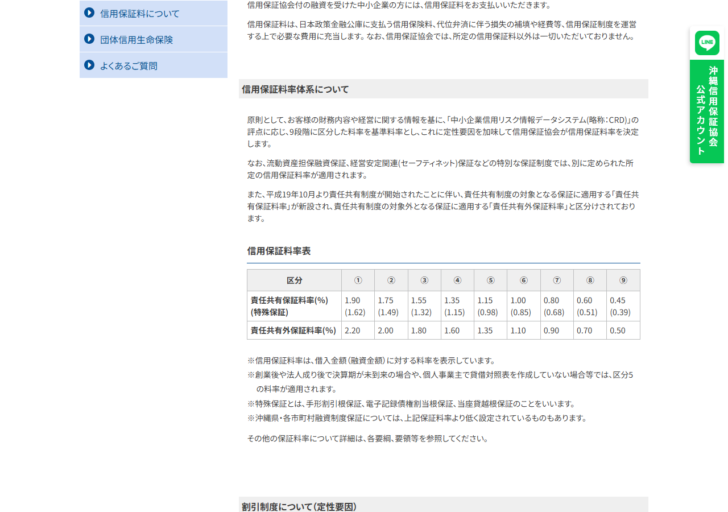Viewport: 728px width, 512px height.
Task: Click column header ⑧ in rate table
Action: [590, 280]
